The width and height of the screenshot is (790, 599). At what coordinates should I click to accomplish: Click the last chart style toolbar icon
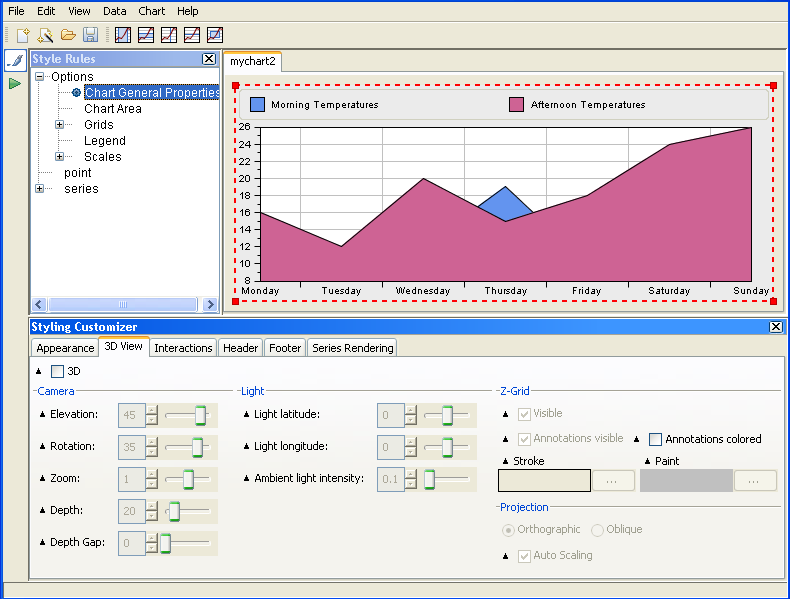point(214,35)
